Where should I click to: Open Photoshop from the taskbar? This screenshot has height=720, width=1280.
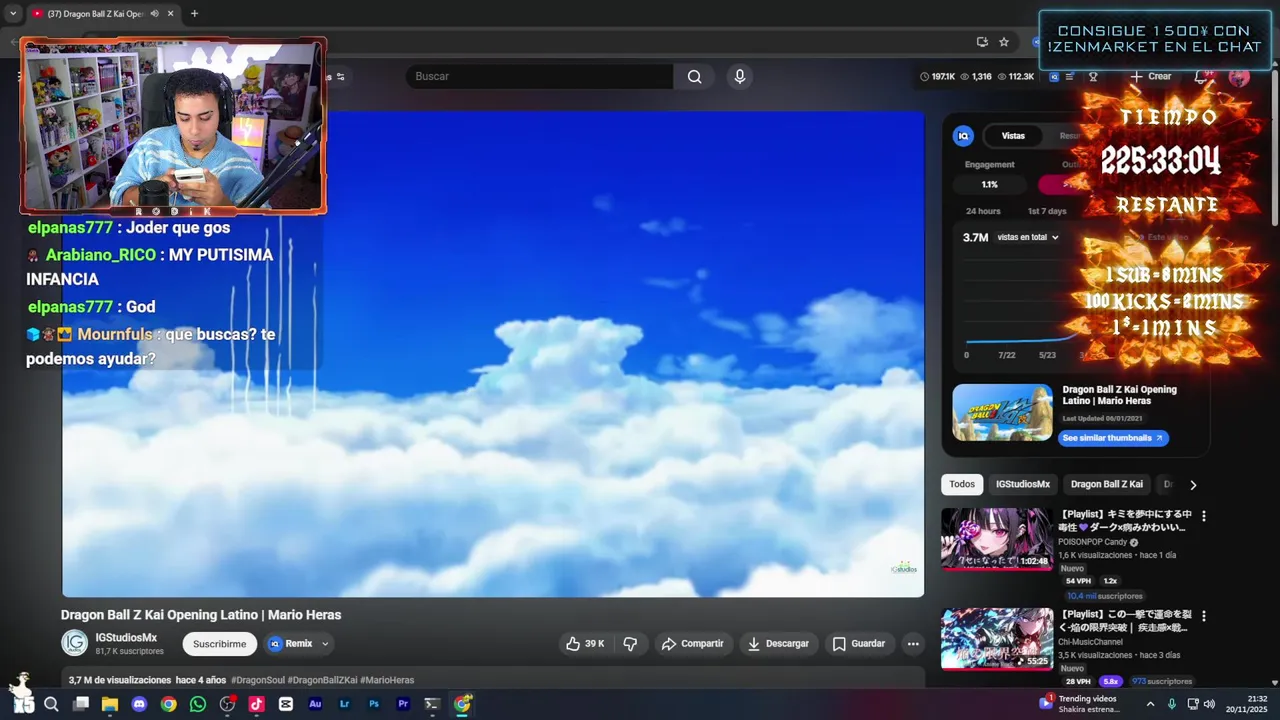point(374,704)
